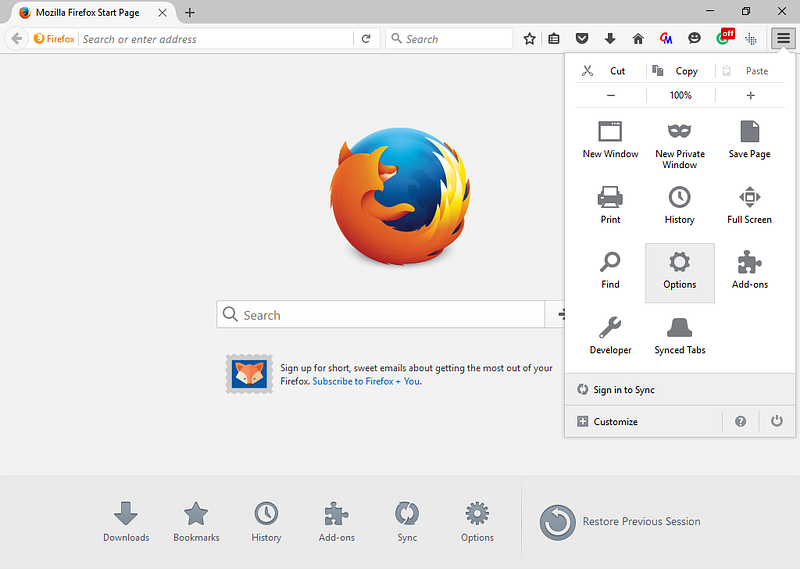
Task: Zoom in with the plus button
Action: tap(751, 95)
